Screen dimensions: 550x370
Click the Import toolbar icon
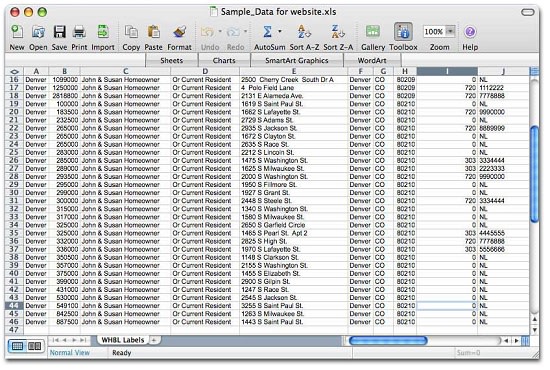pos(103,32)
